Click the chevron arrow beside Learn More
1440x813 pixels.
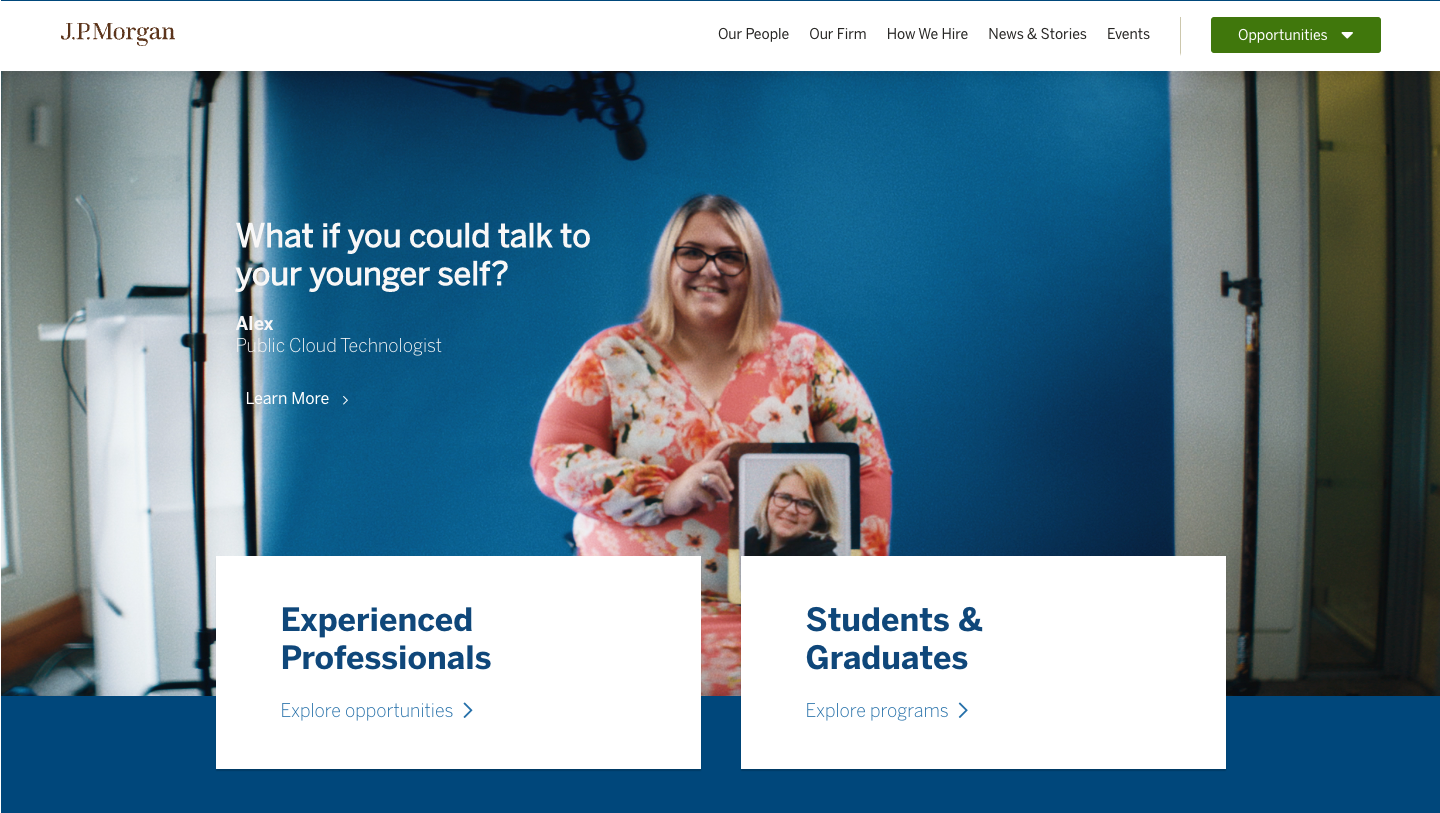pyautogui.click(x=345, y=400)
